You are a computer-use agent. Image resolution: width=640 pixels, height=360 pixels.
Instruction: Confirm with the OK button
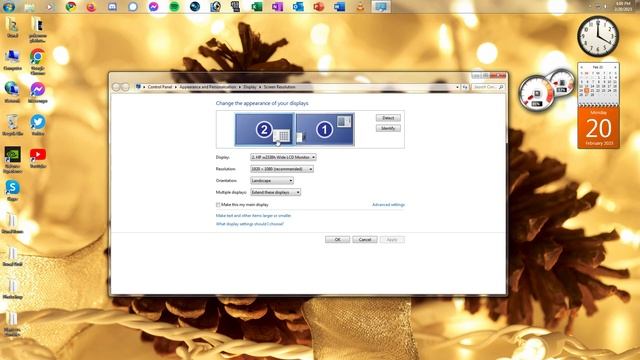(x=337, y=240)
